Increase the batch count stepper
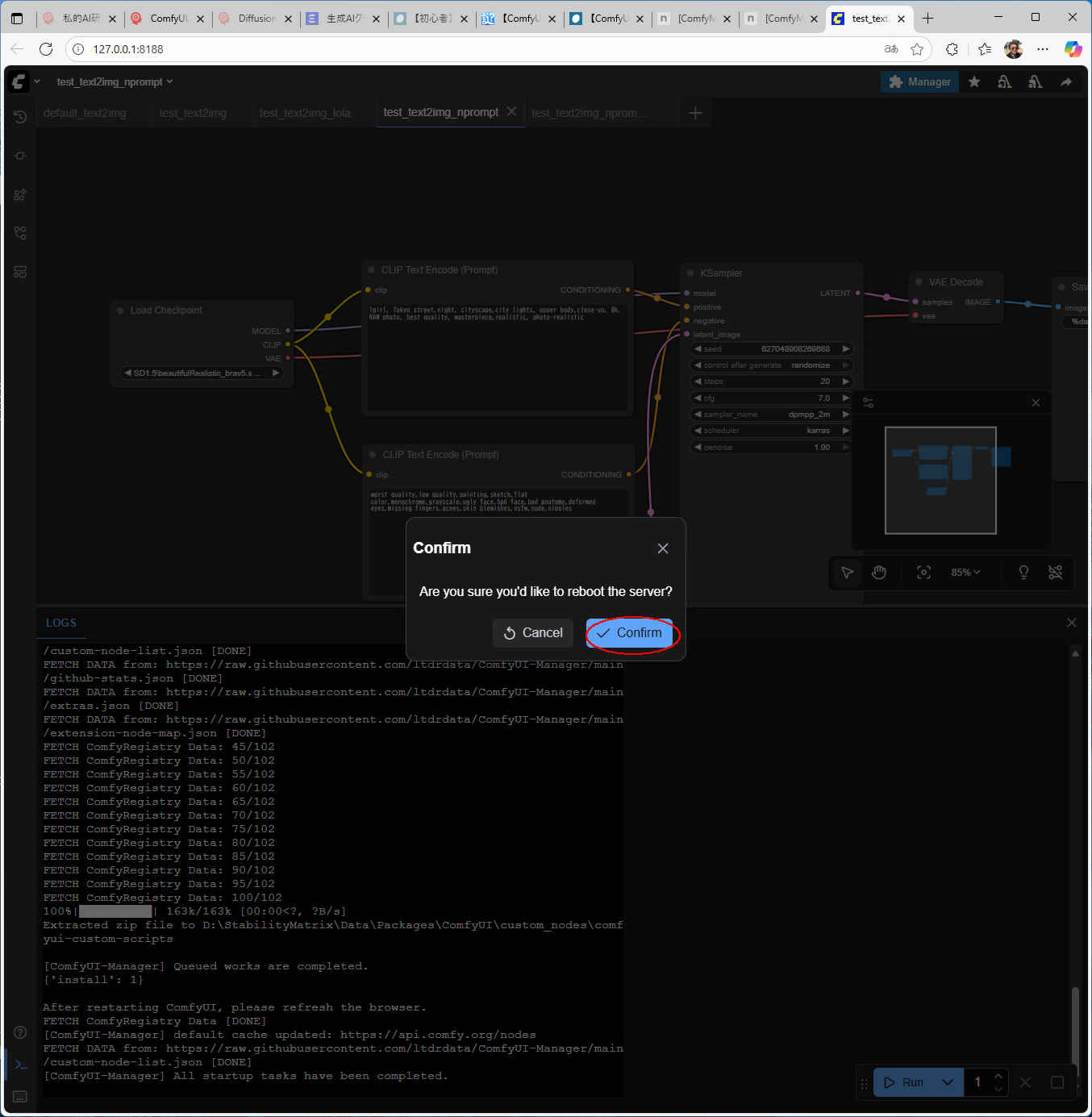 pos(998,1076)
